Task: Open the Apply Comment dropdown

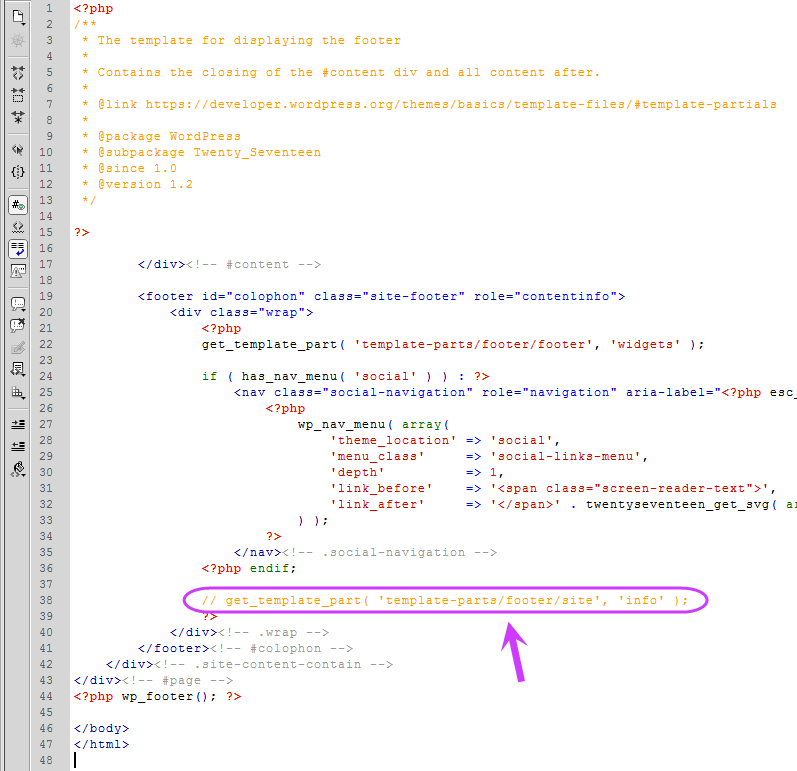Action: [x=18, y=304]
